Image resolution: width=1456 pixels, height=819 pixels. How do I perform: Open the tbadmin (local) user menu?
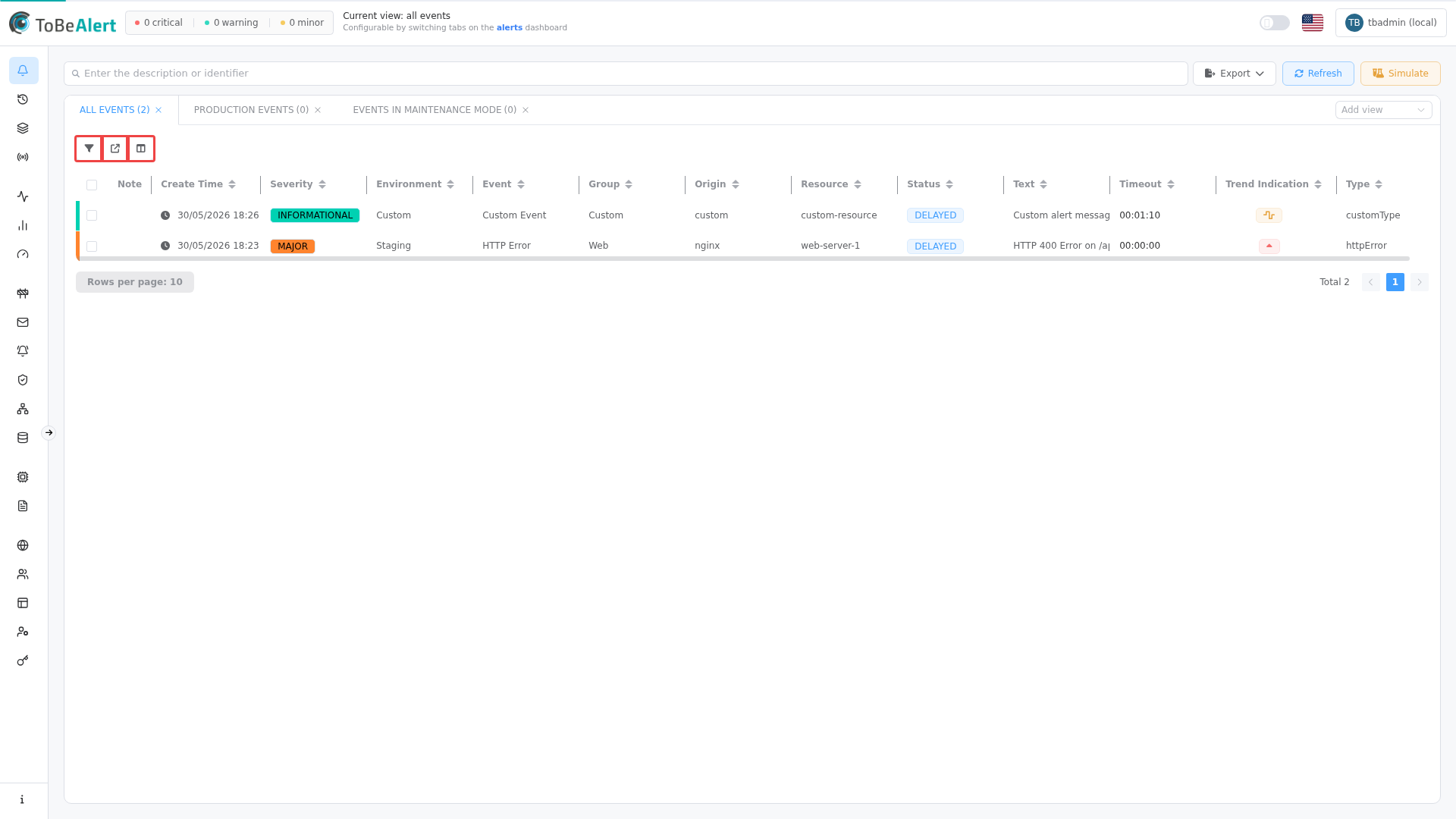(x=1391, y=23)
